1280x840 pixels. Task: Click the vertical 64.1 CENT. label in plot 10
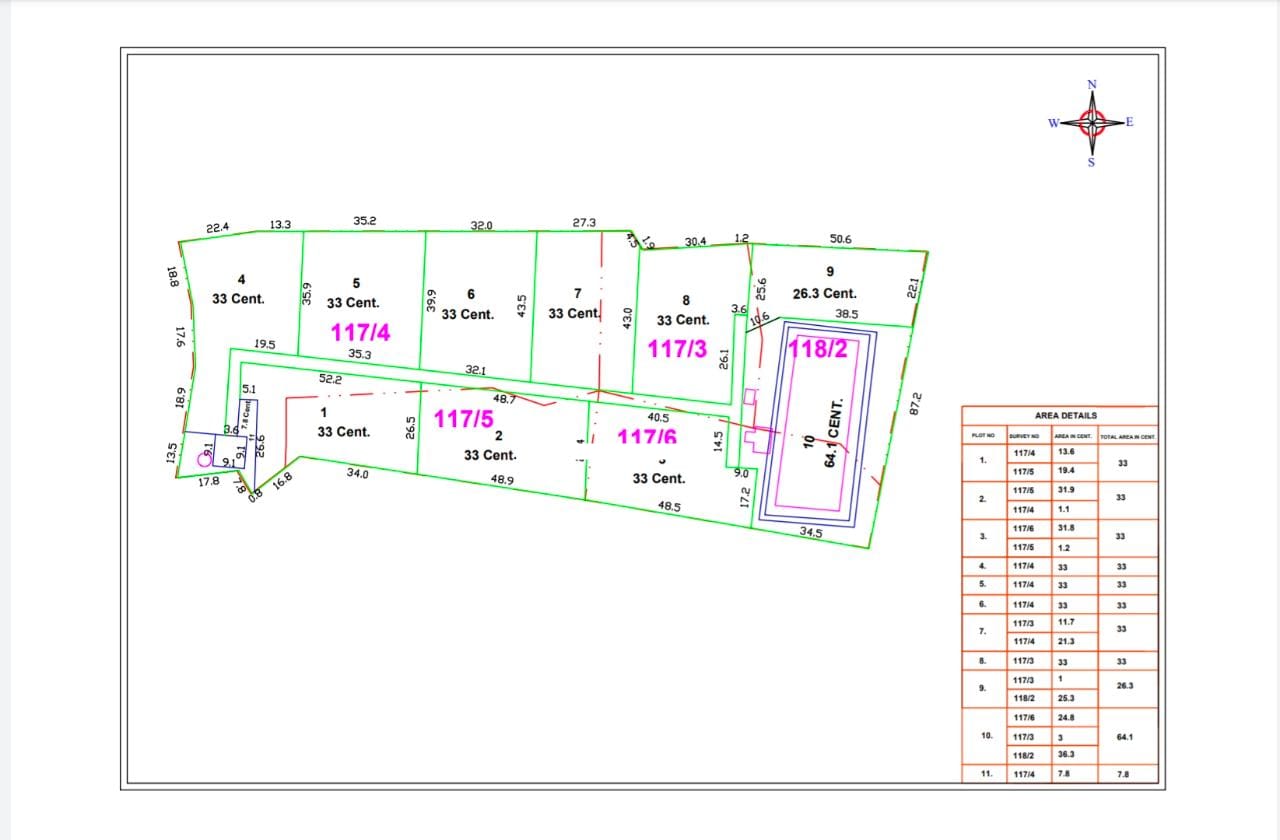point(834,430)
